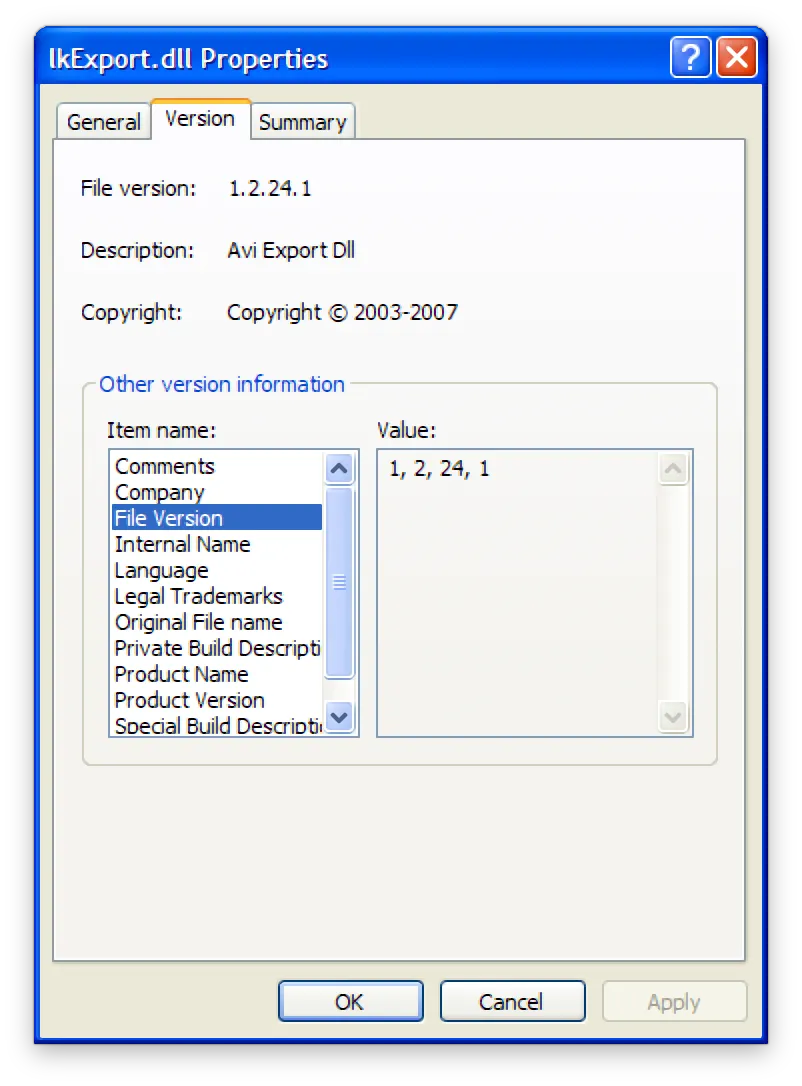Close the lkExport.dll Properties dialog

pyautogui.click(x=737, y=57)
